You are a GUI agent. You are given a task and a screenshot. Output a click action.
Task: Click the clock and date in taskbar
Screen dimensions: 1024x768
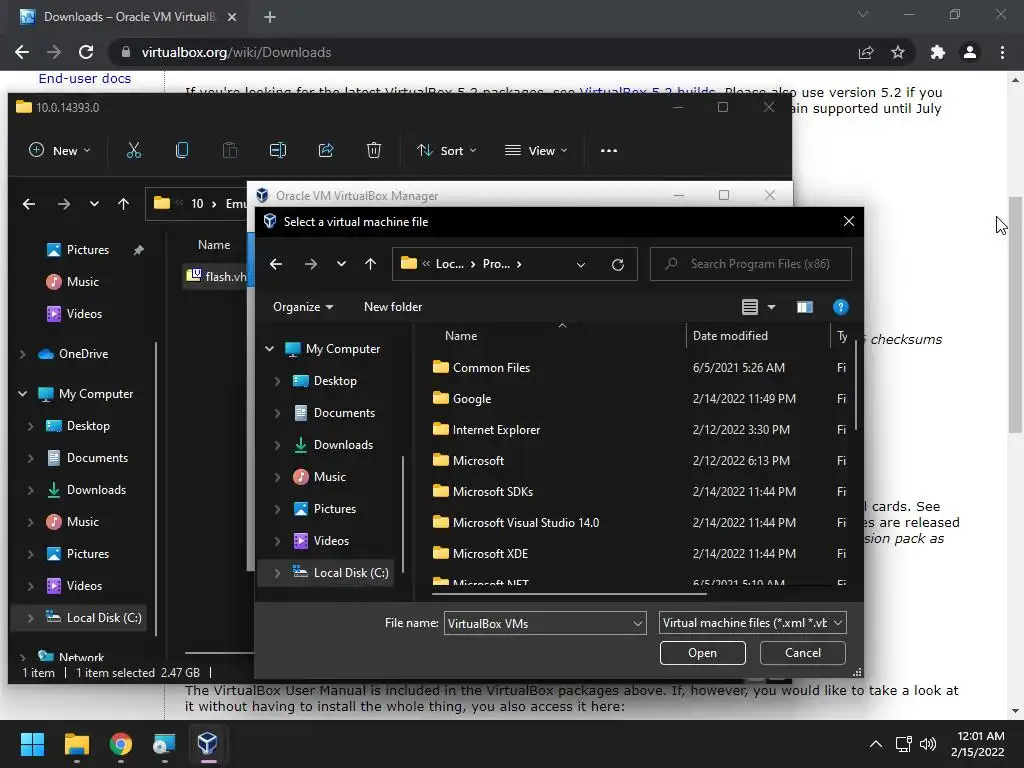coord(978,744)
